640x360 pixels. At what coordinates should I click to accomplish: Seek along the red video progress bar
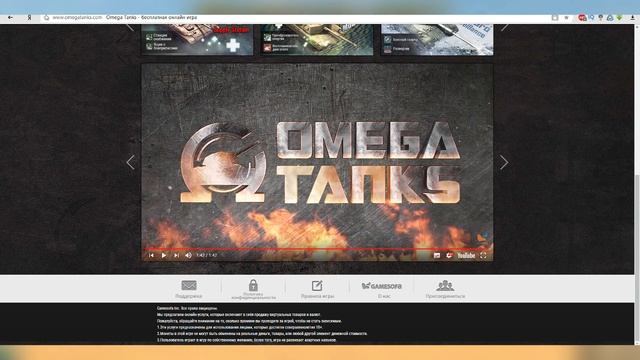(x=317, y=248)
